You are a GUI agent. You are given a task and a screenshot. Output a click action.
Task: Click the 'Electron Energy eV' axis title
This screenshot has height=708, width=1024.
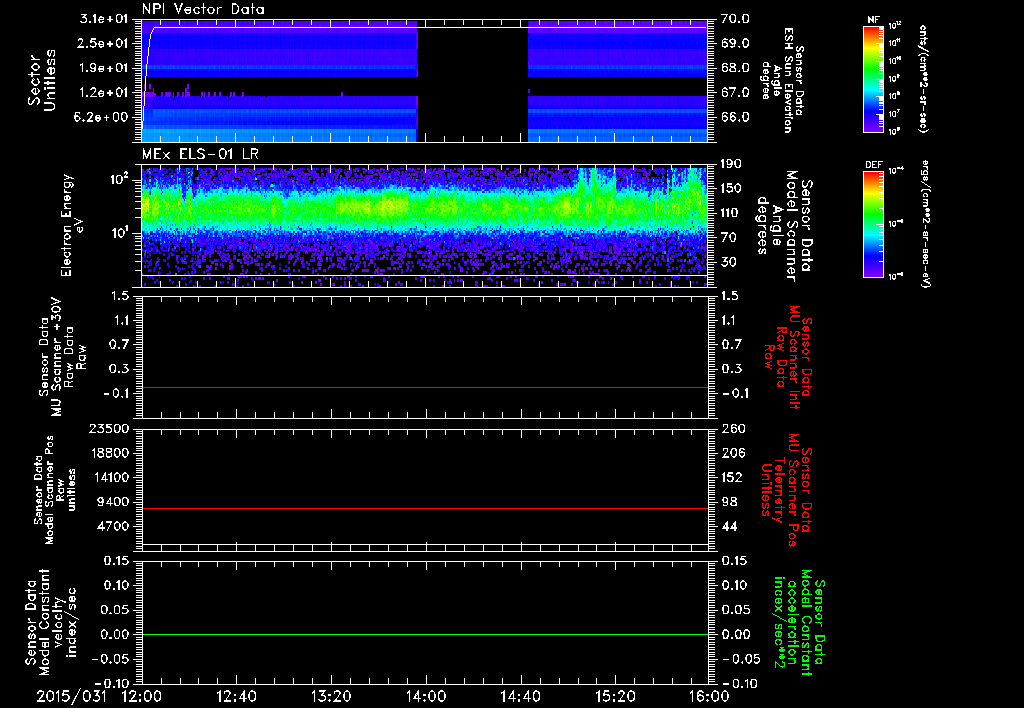(73, 225)
